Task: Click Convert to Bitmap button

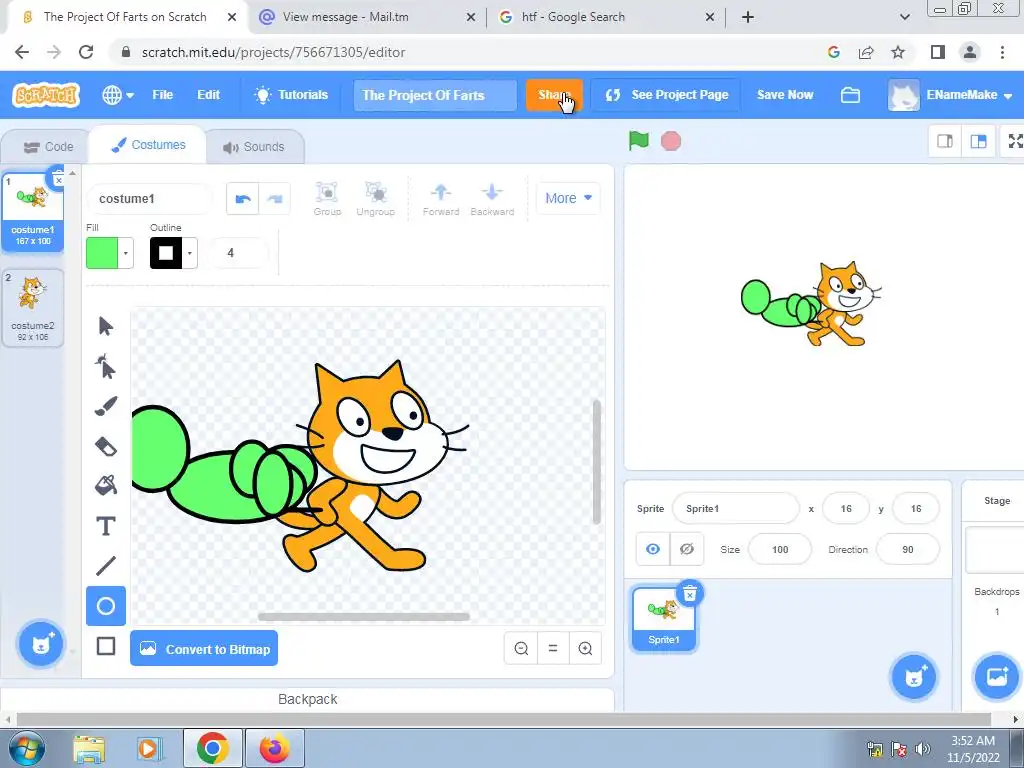Action: click(204, 648)
